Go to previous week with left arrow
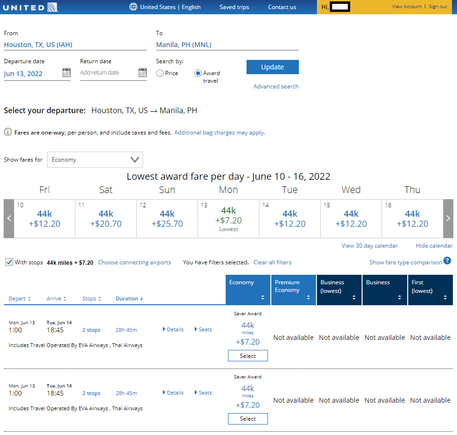The width and height of the screenshot is (457, 435). pos(9,218)
